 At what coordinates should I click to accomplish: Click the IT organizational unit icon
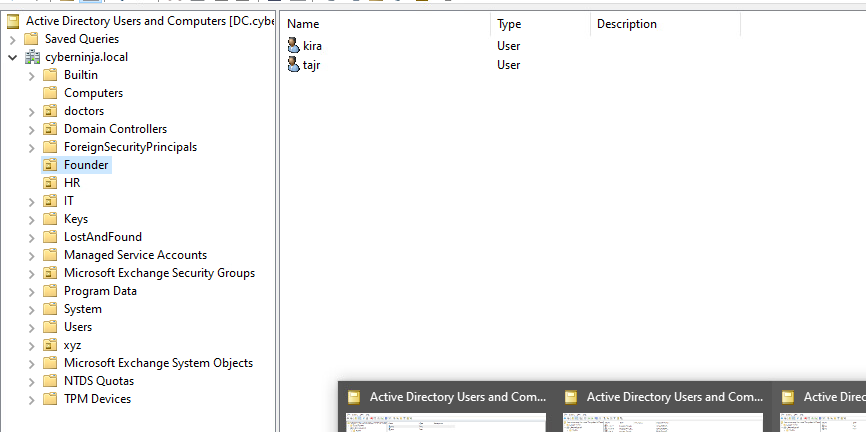click(x=50, y=201)
